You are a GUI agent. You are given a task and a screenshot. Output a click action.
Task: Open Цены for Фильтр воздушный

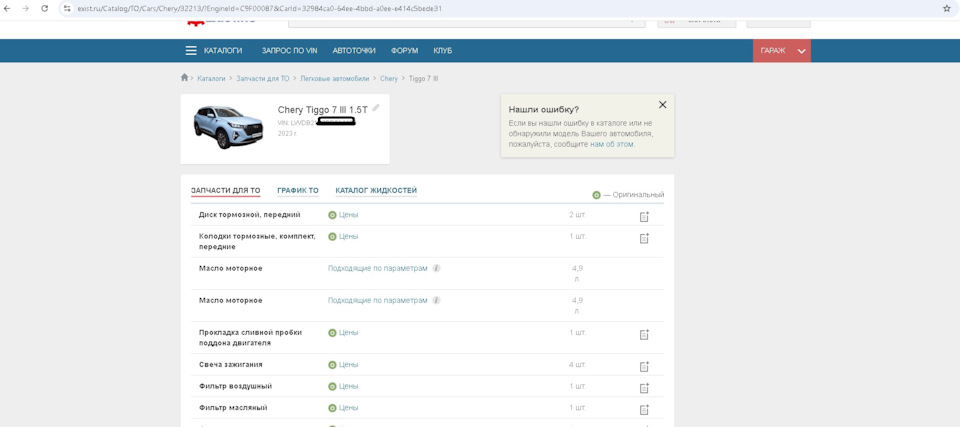tap(348, 387)
